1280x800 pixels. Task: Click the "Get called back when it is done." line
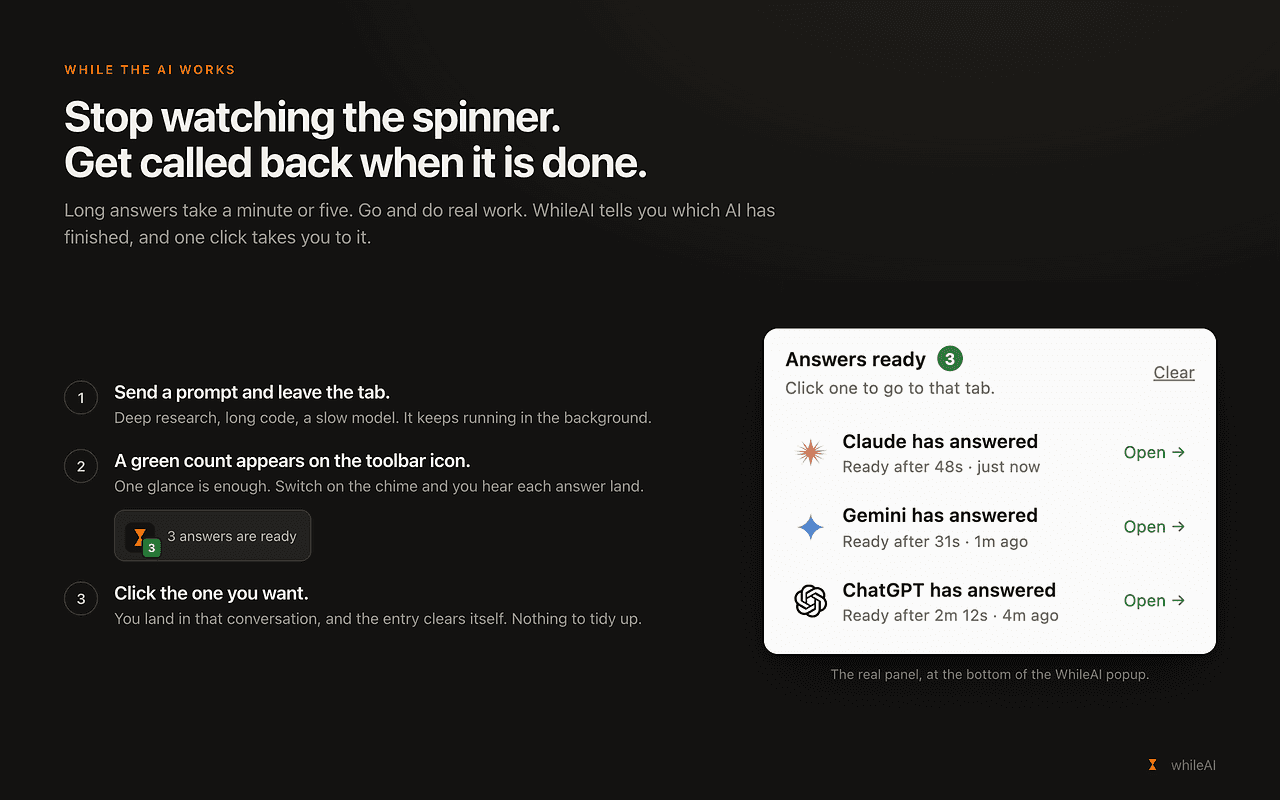(355, 164)
